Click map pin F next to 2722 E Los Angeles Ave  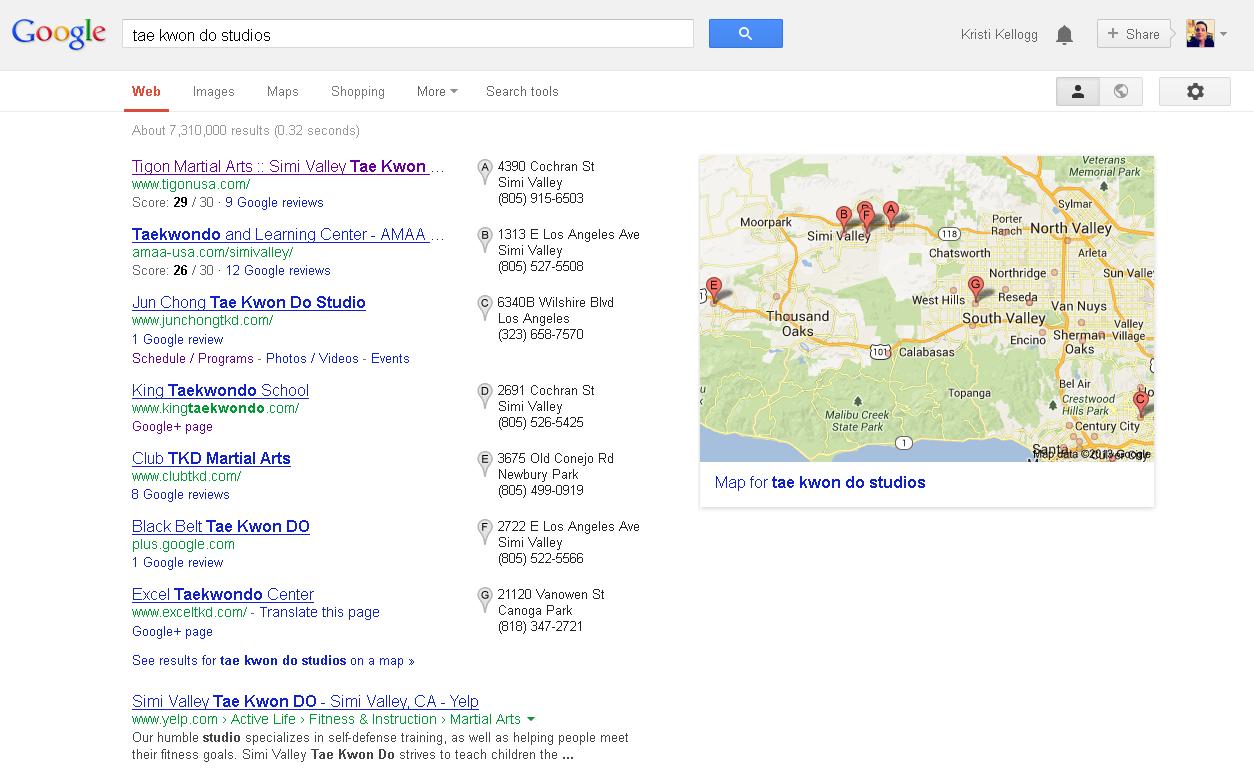[485, 531]
